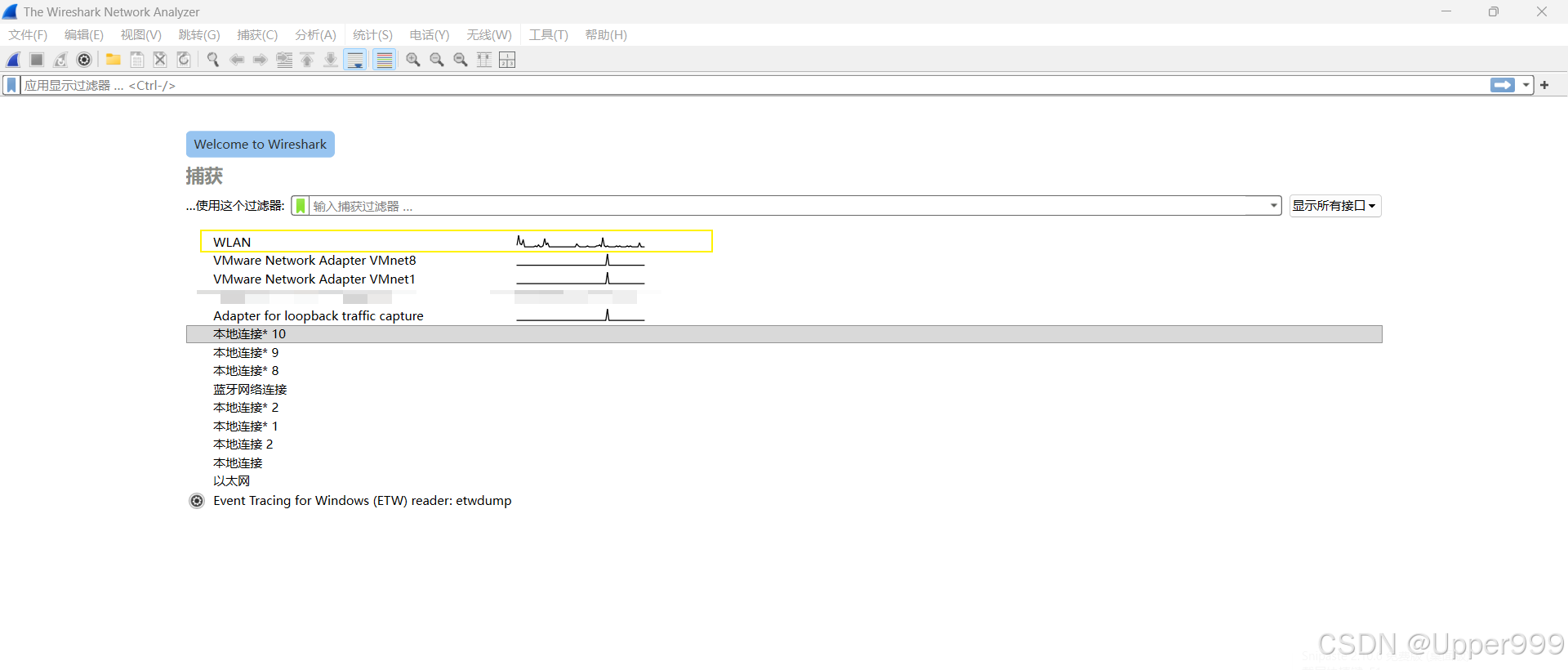The height and width of the screenshot is (670, 1568).
Task: Select interface 本地连接* 2
Action: pos(246,408)
